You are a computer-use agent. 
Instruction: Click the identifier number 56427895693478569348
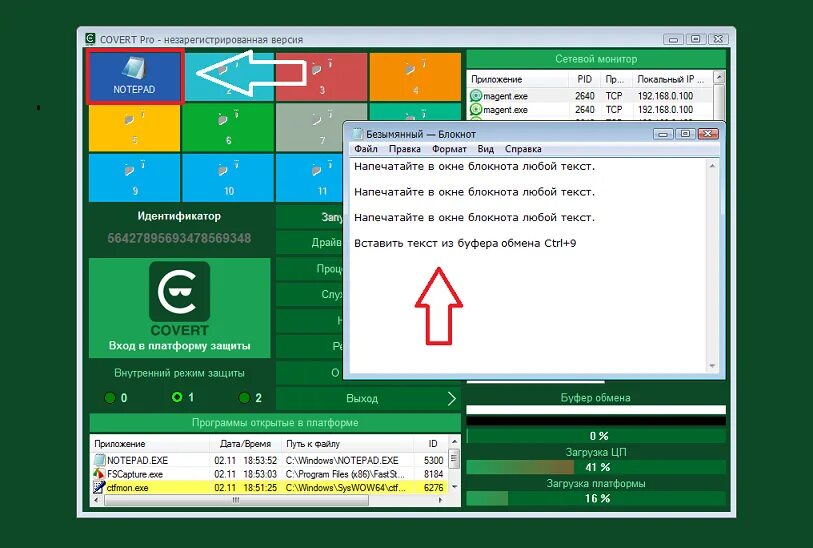coord(179,238)
